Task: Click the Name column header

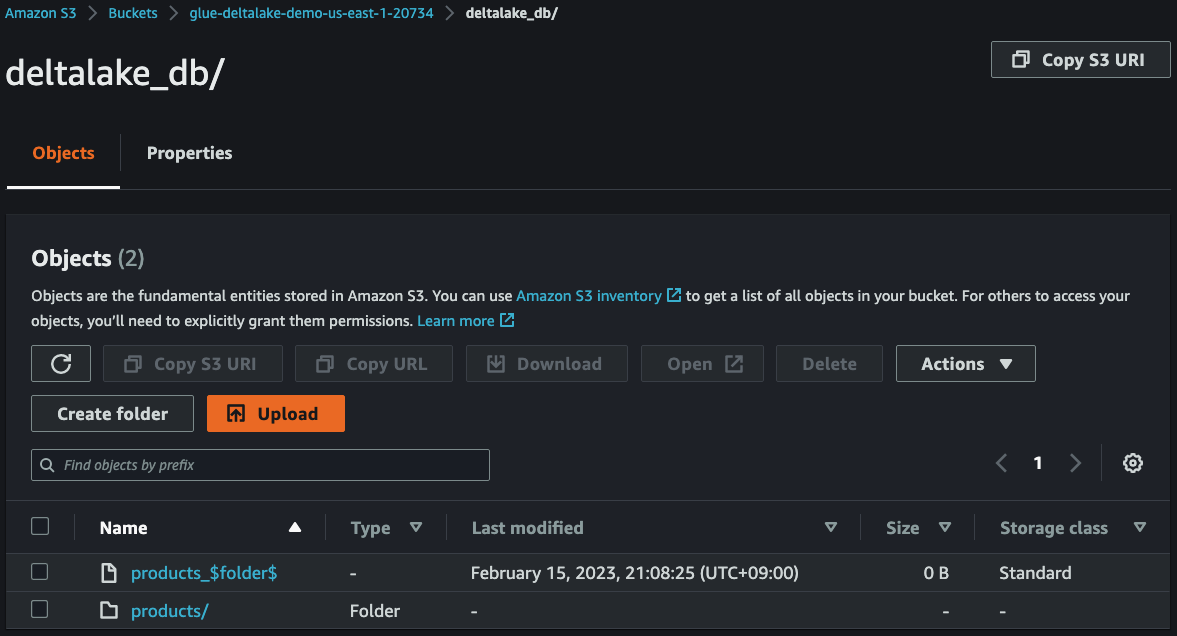Action: point(124,528)
